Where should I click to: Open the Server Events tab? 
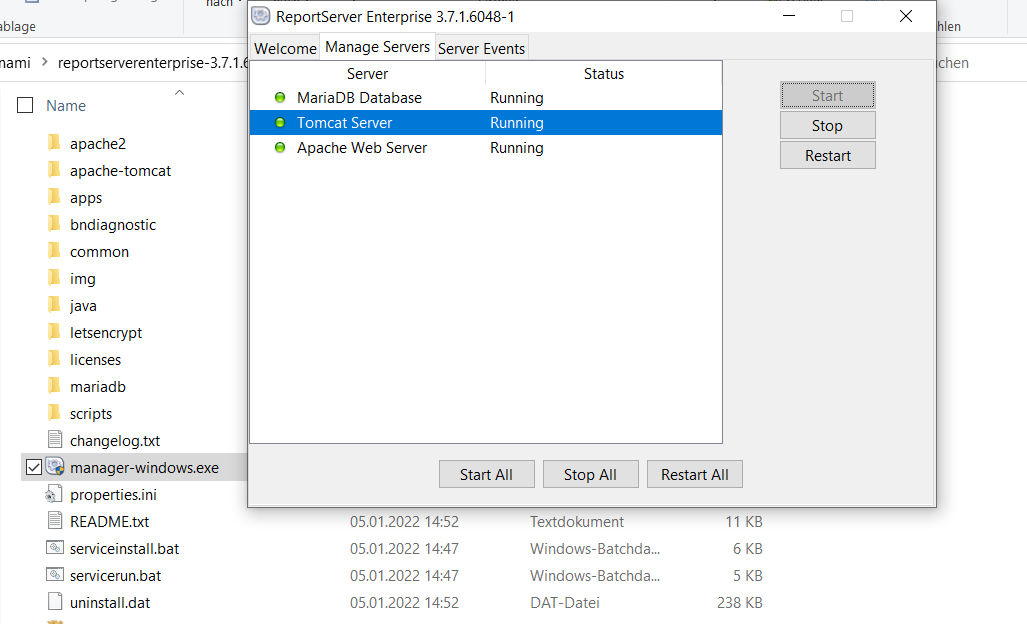[481, 48]
